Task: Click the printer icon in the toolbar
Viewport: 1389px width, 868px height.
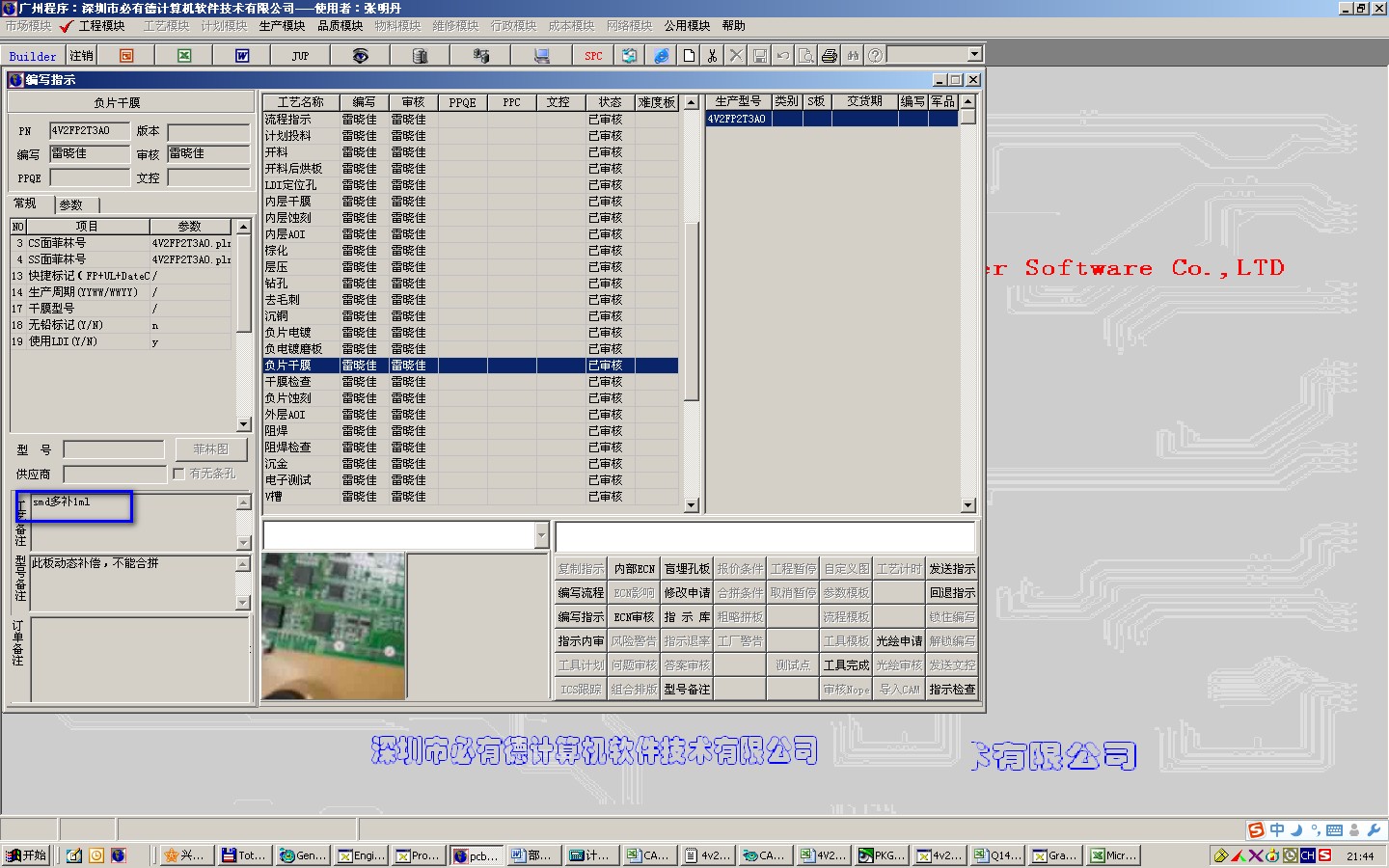Action: pyautogui.click(x=830, y=56)
